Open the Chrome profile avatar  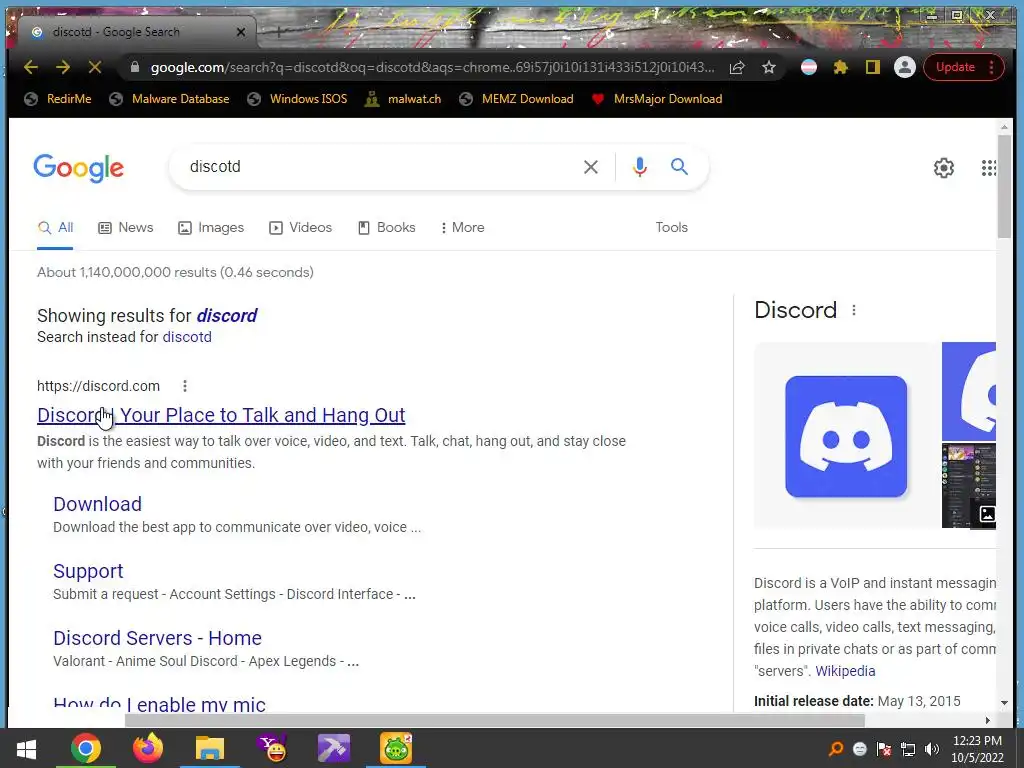pyautogui.click(x=904, y=67)
